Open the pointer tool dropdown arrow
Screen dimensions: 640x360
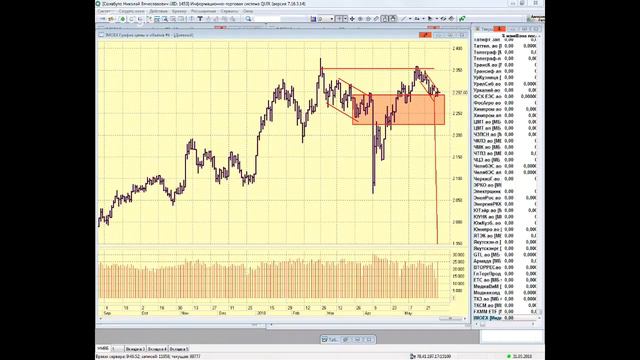coord(436,19)
